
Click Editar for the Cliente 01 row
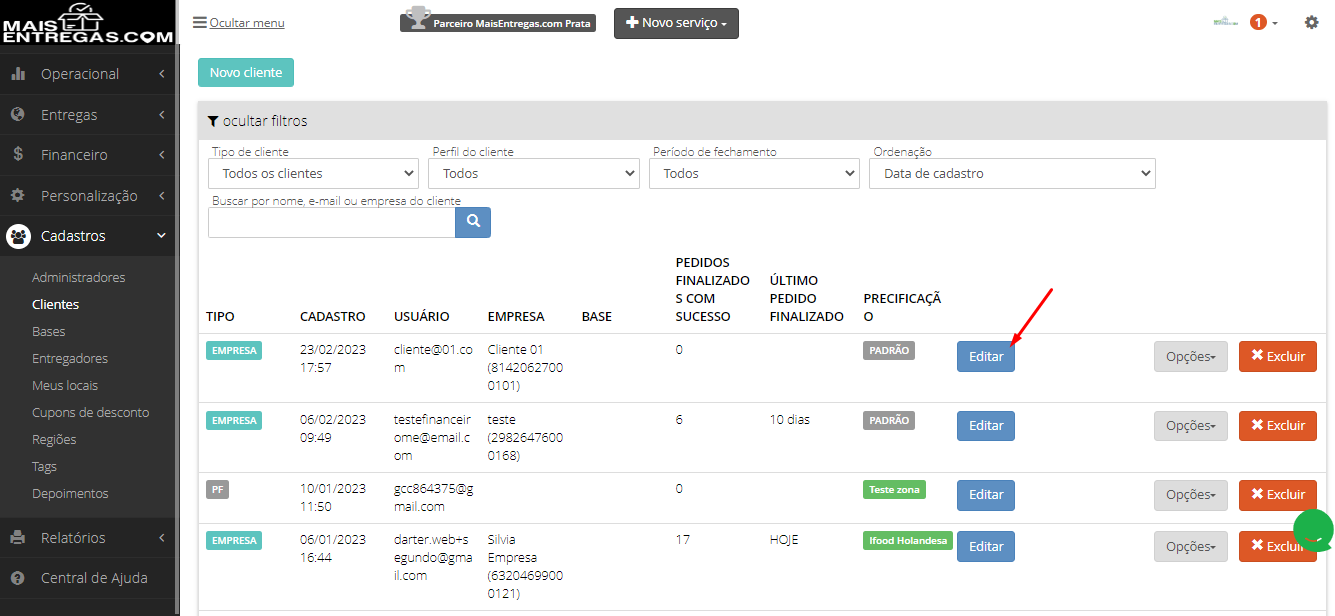coord(986,357)
